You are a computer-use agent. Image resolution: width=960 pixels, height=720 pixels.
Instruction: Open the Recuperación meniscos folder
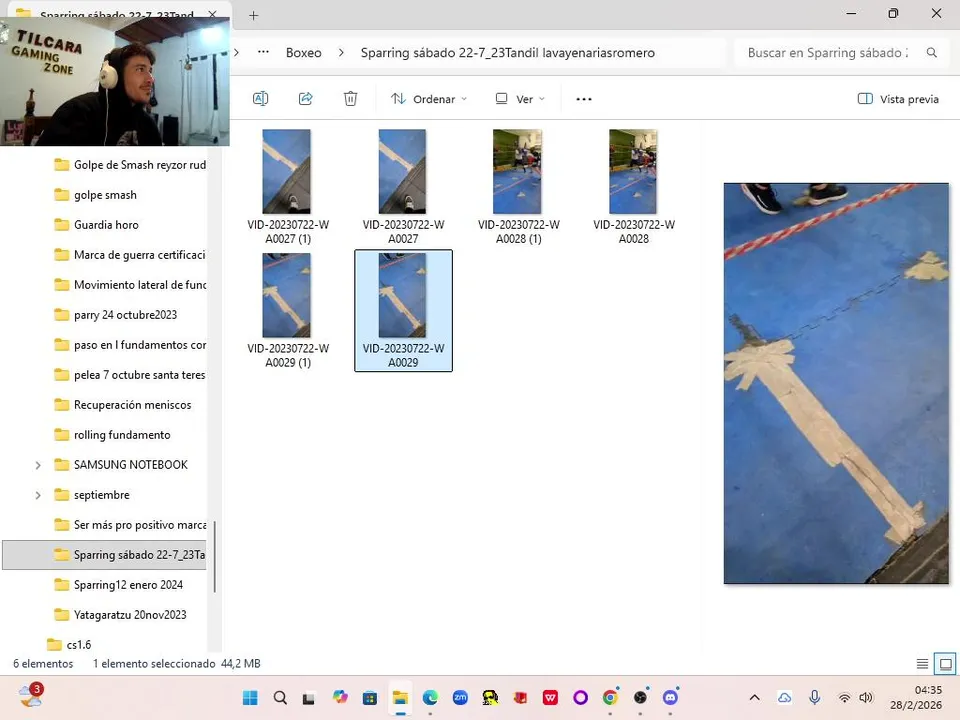click(x=122, y=405)
